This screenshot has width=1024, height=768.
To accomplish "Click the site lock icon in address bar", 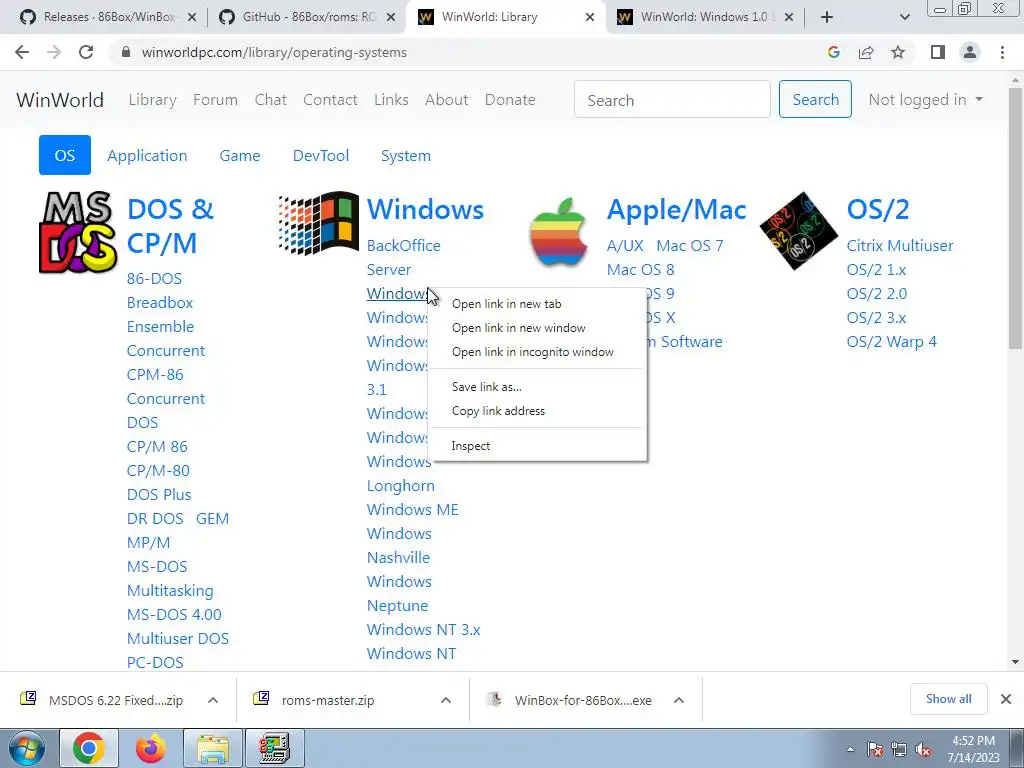I will click(x=126, y=52).
